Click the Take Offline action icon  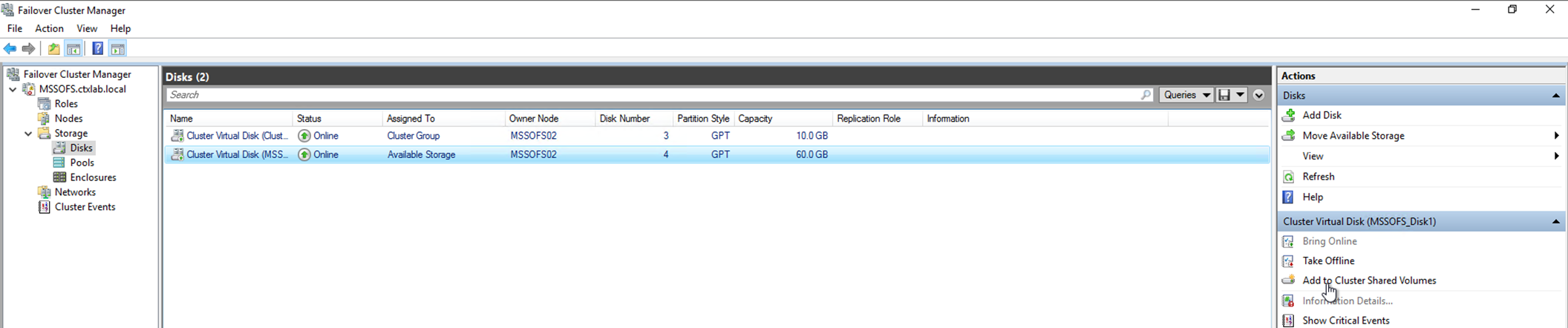tap(1289, 261)
